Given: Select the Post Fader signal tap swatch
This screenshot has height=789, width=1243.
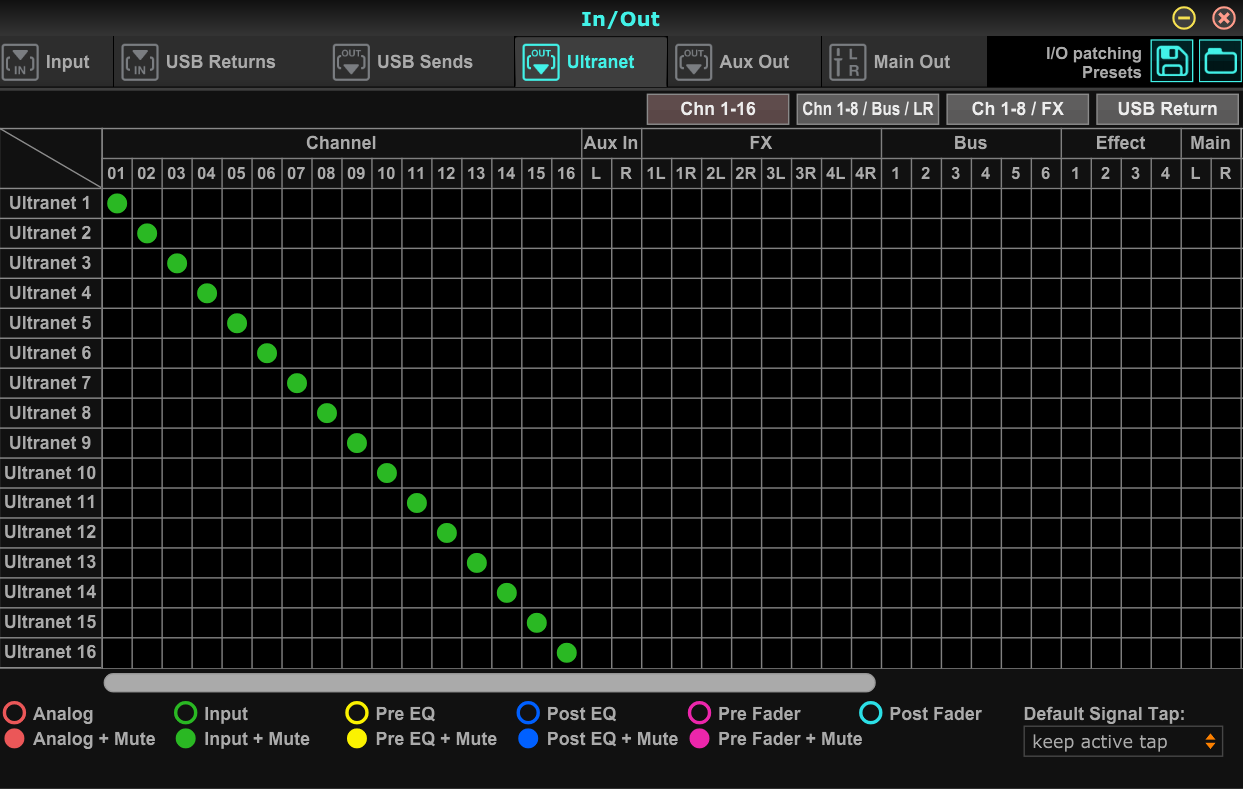Looking at the screenshot, I should (871, 713).
